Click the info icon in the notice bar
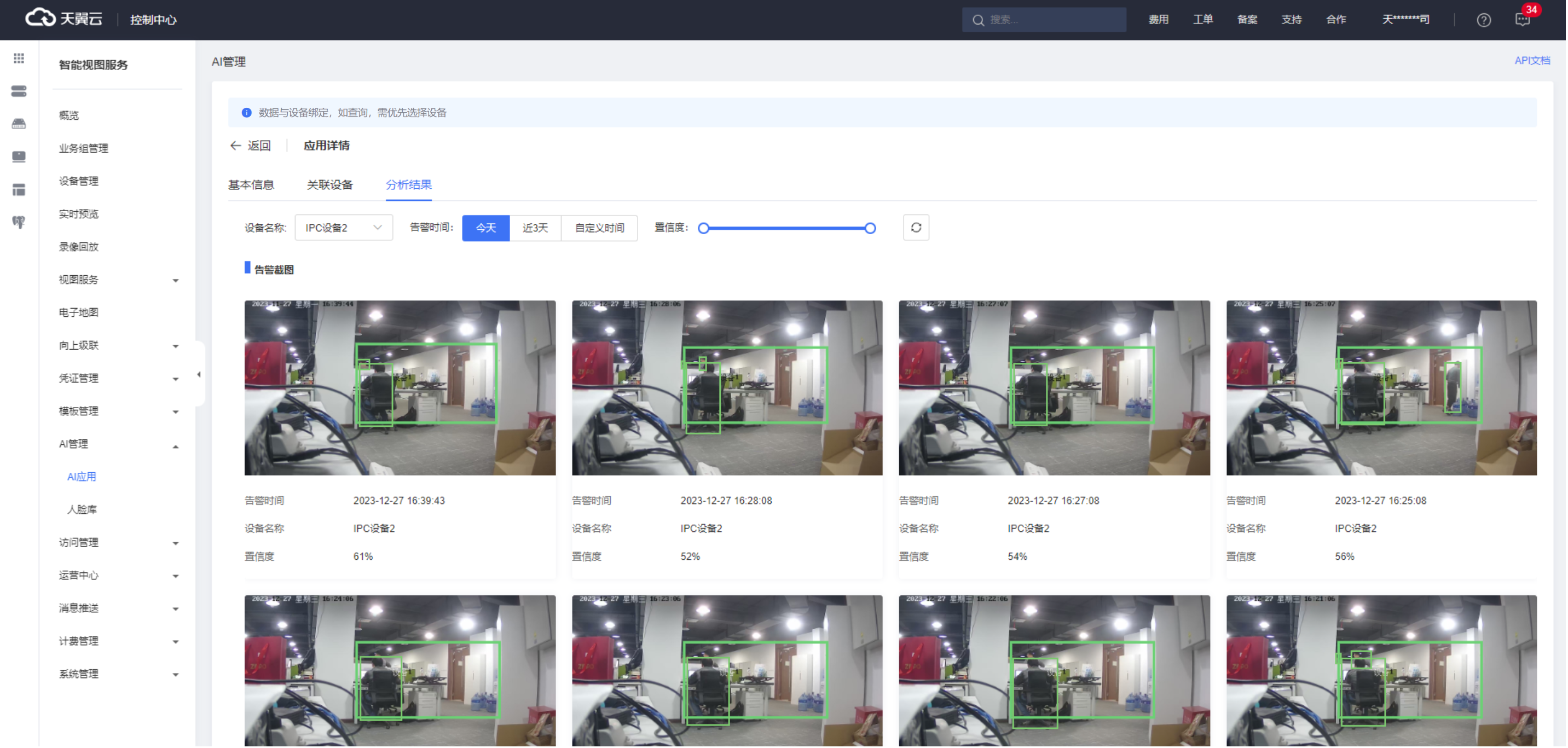Screen dimensions: 1568x748 pos(246,113)
